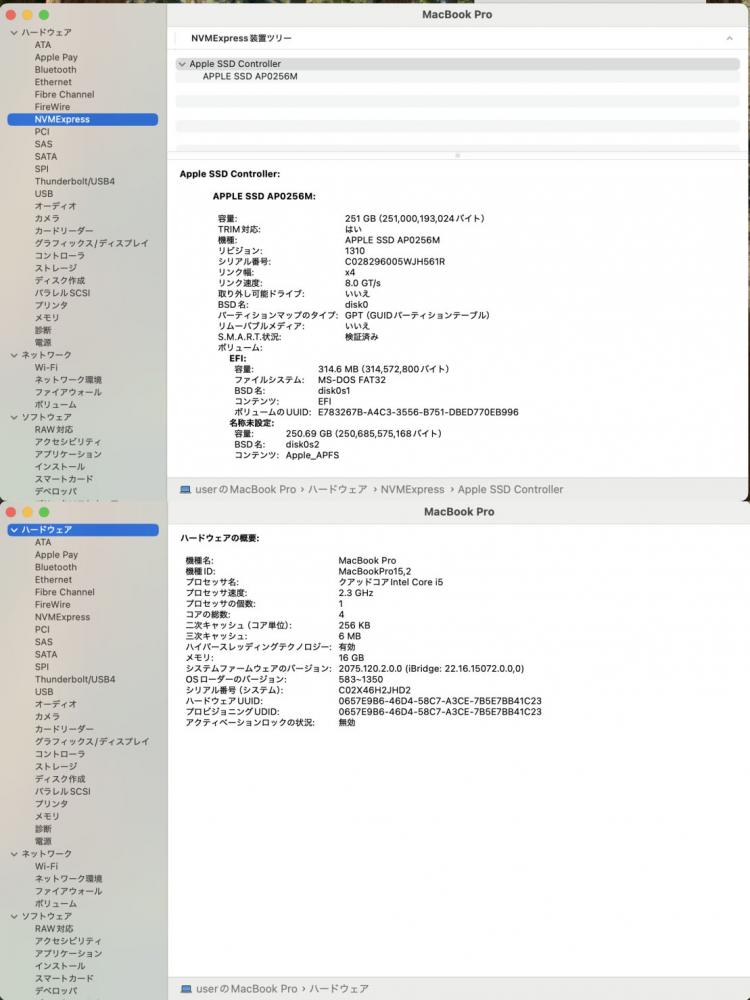Screen dimensions: 750x1000
Task: Open SAS in bottom window sidebar
Action: pyautogui.click(x=43, y=642)
